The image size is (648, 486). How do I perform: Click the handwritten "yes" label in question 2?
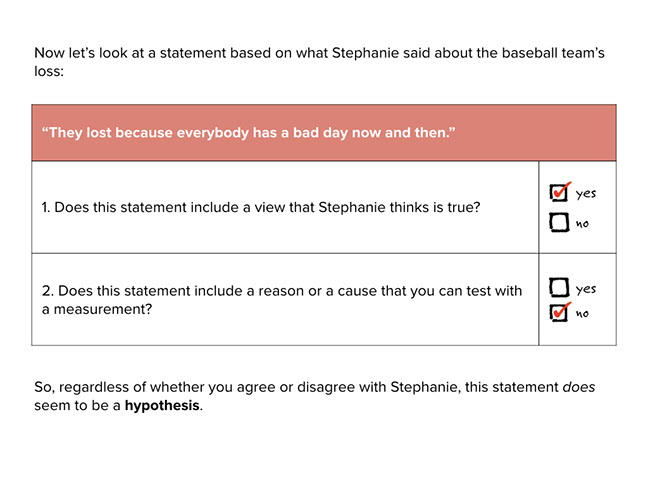pos(586,289)
